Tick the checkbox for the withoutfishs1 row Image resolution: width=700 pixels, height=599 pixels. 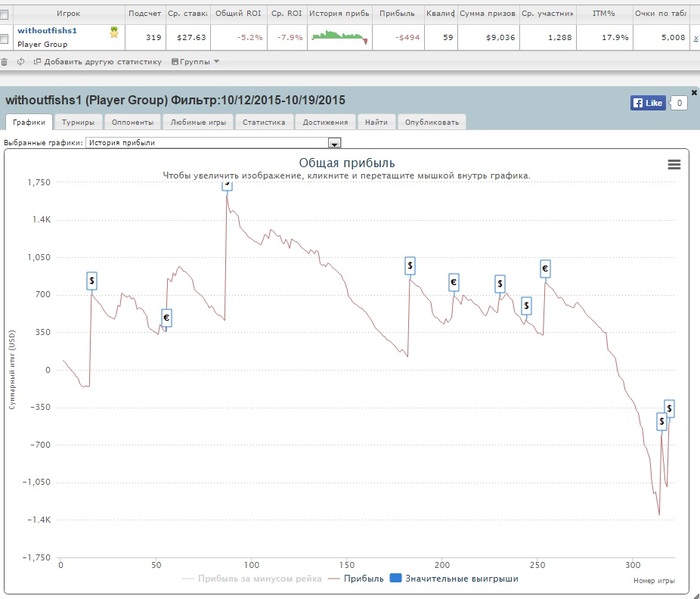4,39
